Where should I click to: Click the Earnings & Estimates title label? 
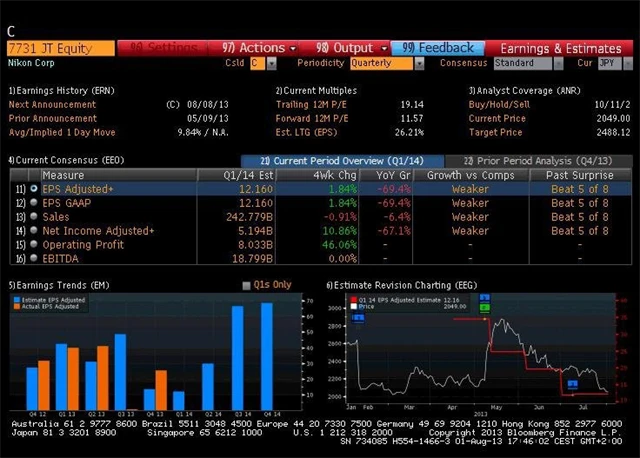tap(561, 49)
